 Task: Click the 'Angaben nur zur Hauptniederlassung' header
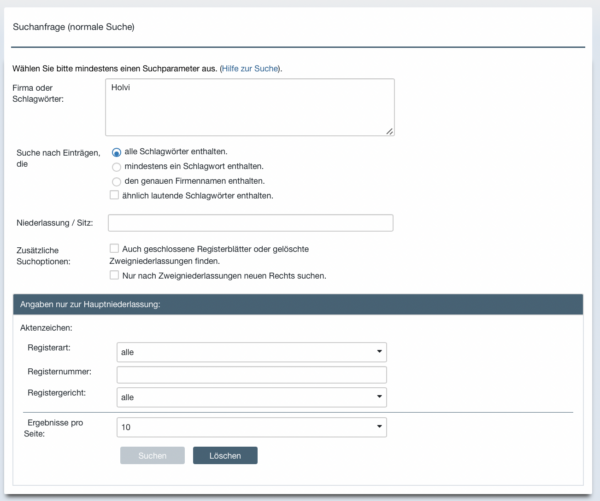298,304
